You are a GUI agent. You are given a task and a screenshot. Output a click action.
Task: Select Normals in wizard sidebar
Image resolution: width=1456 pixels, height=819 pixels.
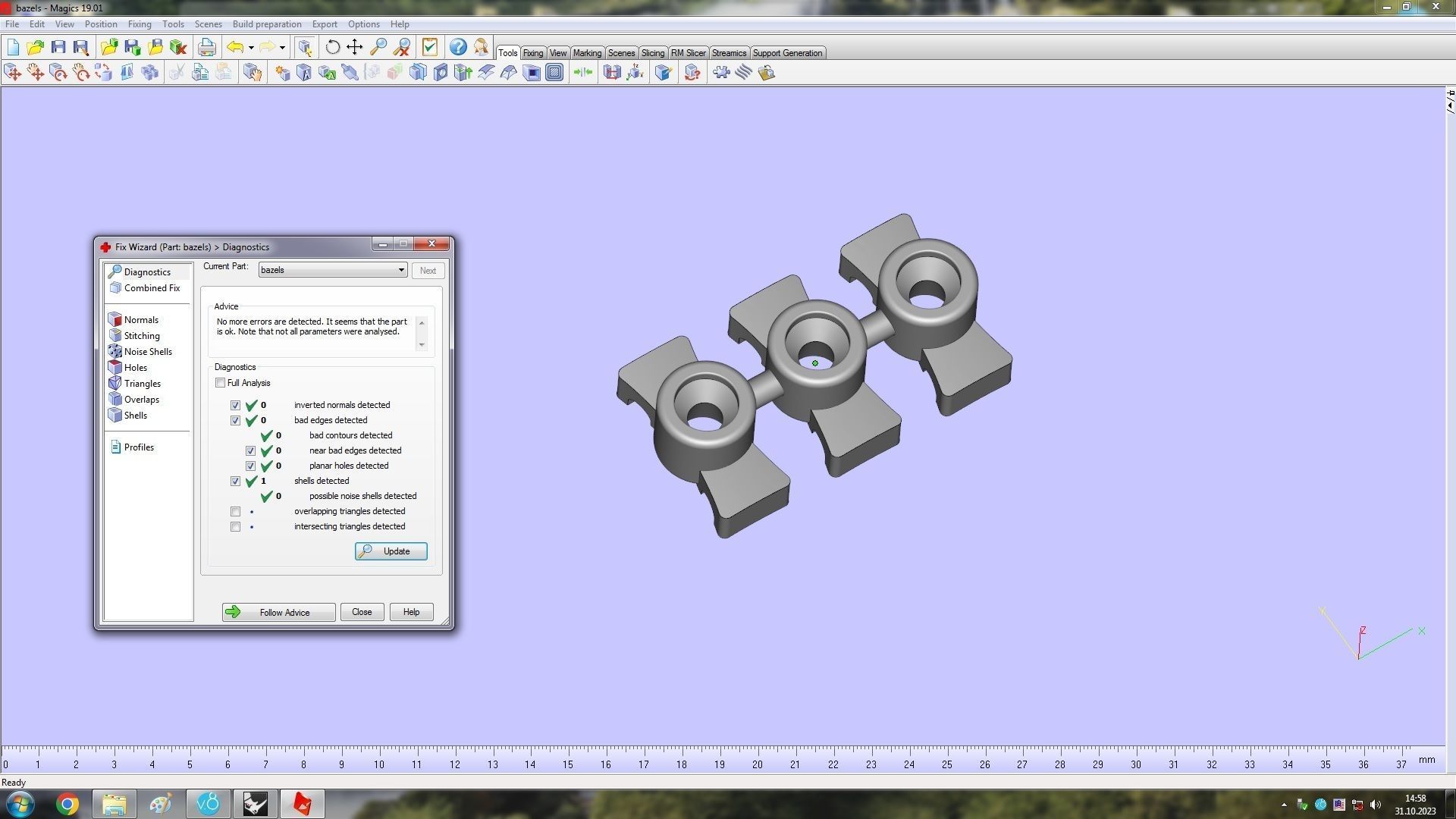(133, 320)
